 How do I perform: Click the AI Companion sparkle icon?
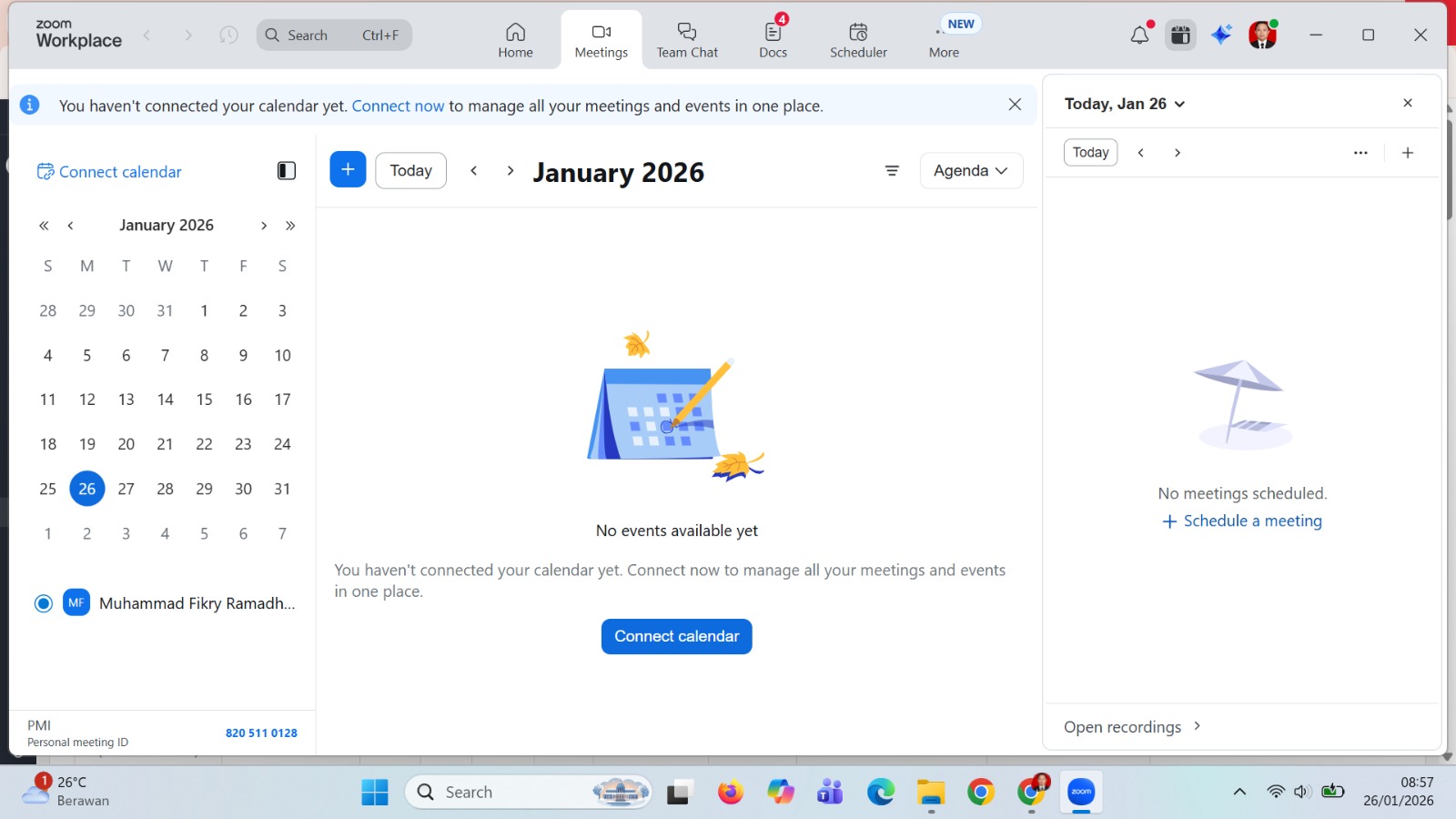(1221, 35)
